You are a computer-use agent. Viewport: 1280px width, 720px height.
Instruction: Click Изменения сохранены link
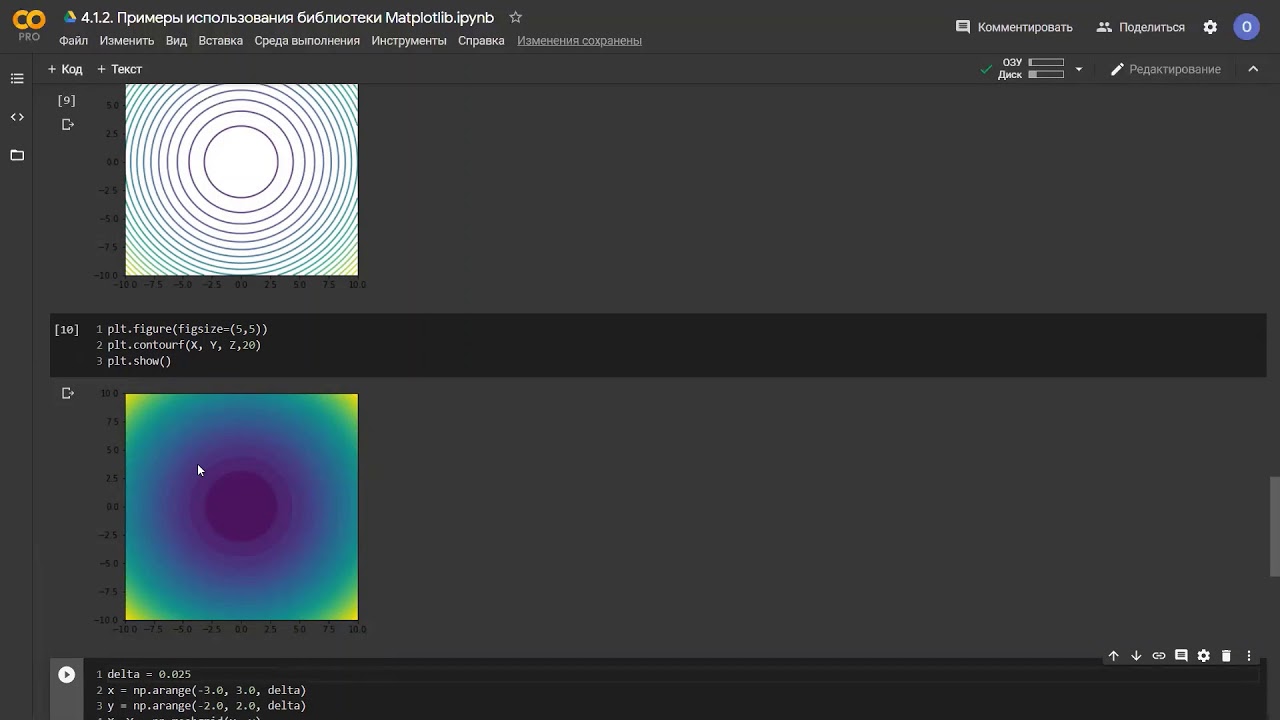[x=579, y=41]
